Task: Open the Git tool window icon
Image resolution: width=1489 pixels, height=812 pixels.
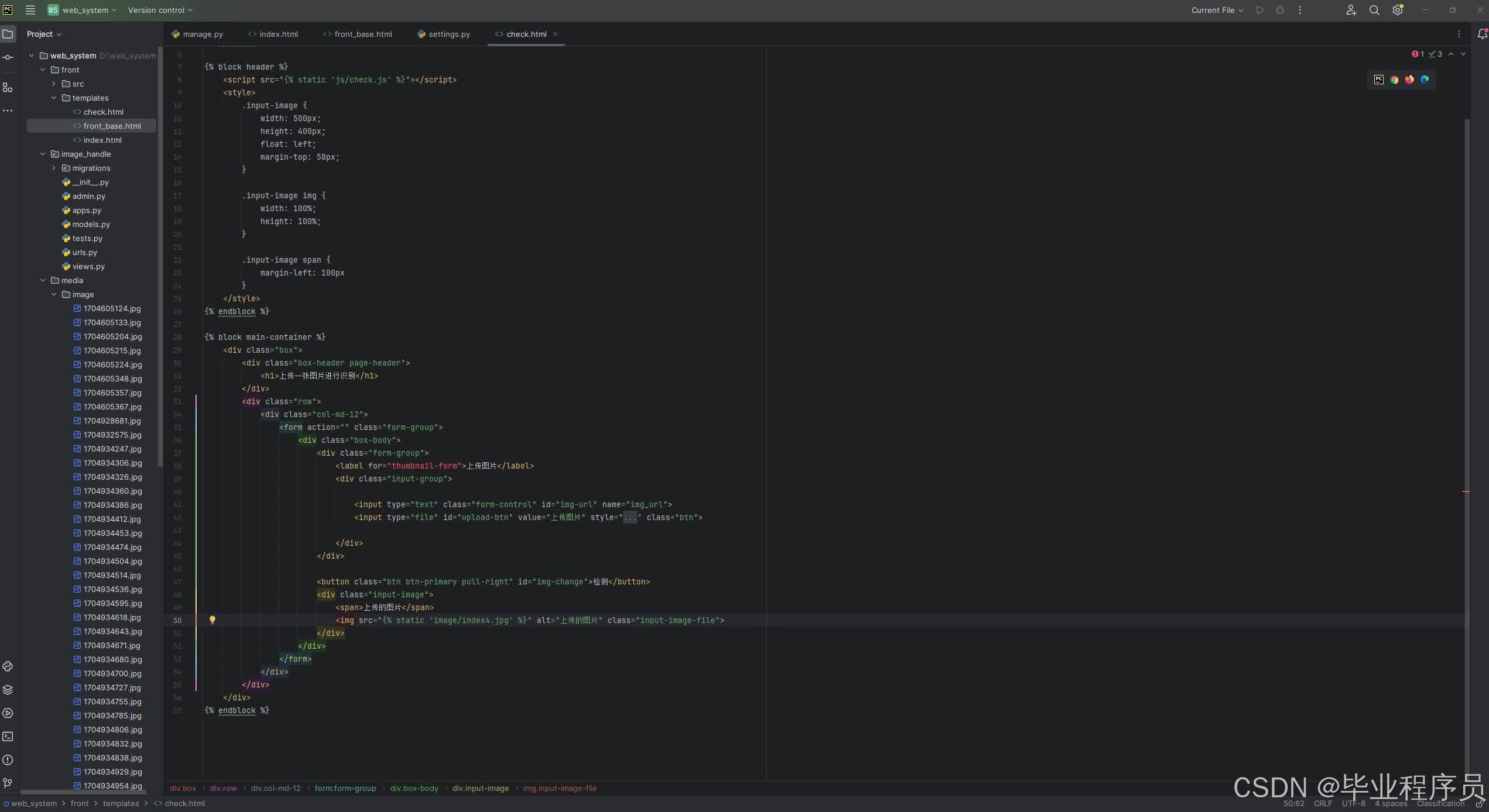Action: 8,783
